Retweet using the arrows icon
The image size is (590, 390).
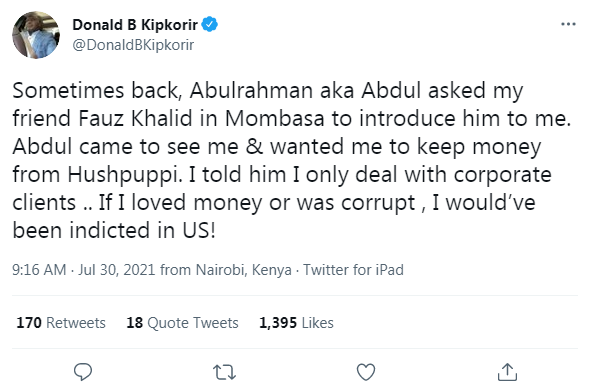click(224, 372)
